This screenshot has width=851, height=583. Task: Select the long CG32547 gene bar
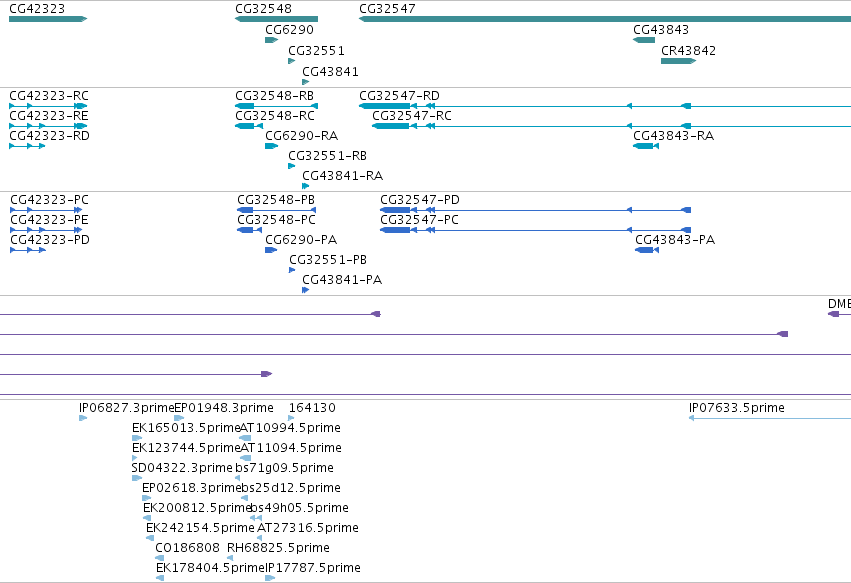coord(605,19)
